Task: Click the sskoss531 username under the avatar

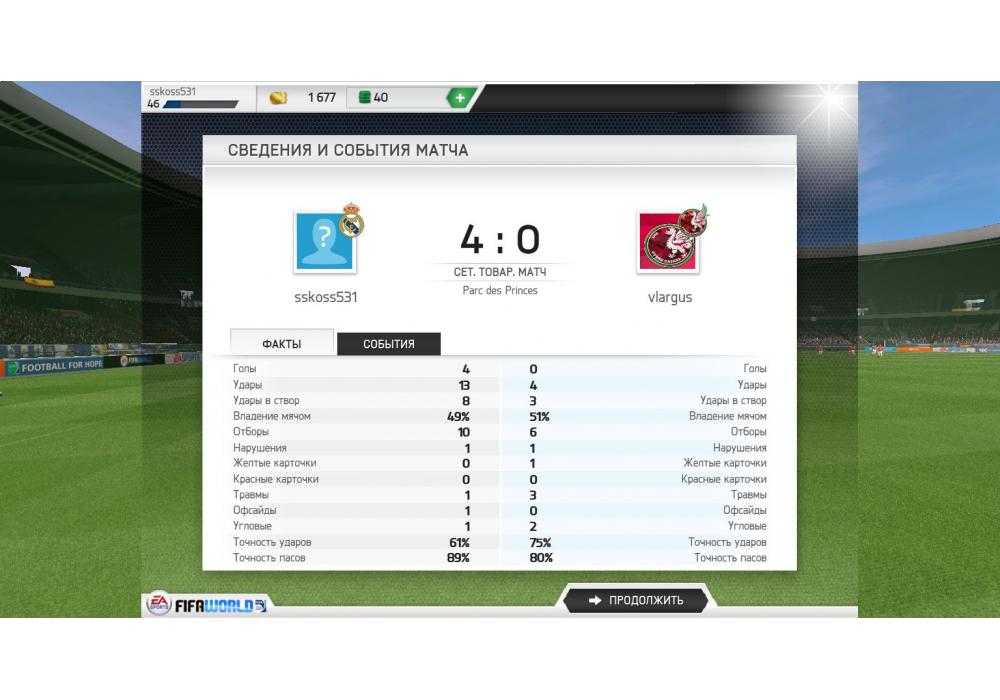Action: coord(326,297)
